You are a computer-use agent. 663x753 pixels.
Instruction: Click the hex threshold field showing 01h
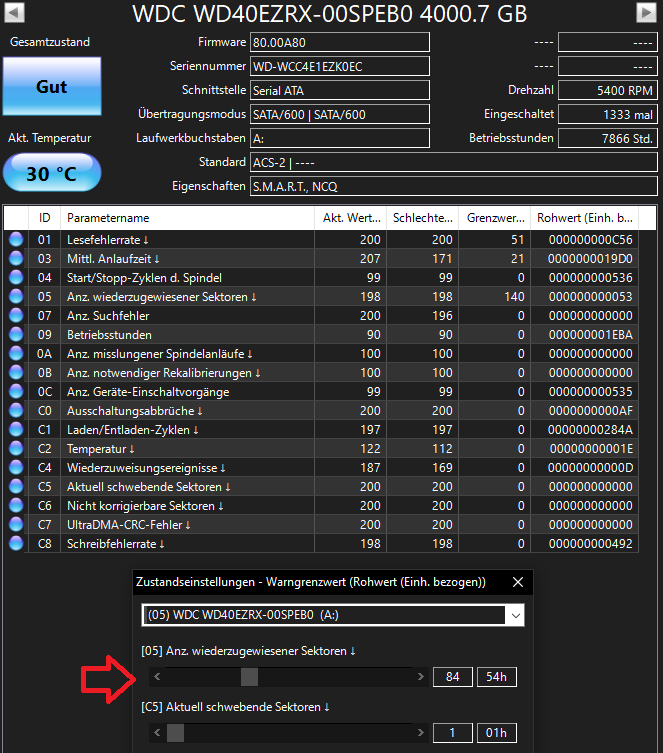coord(497,733)
